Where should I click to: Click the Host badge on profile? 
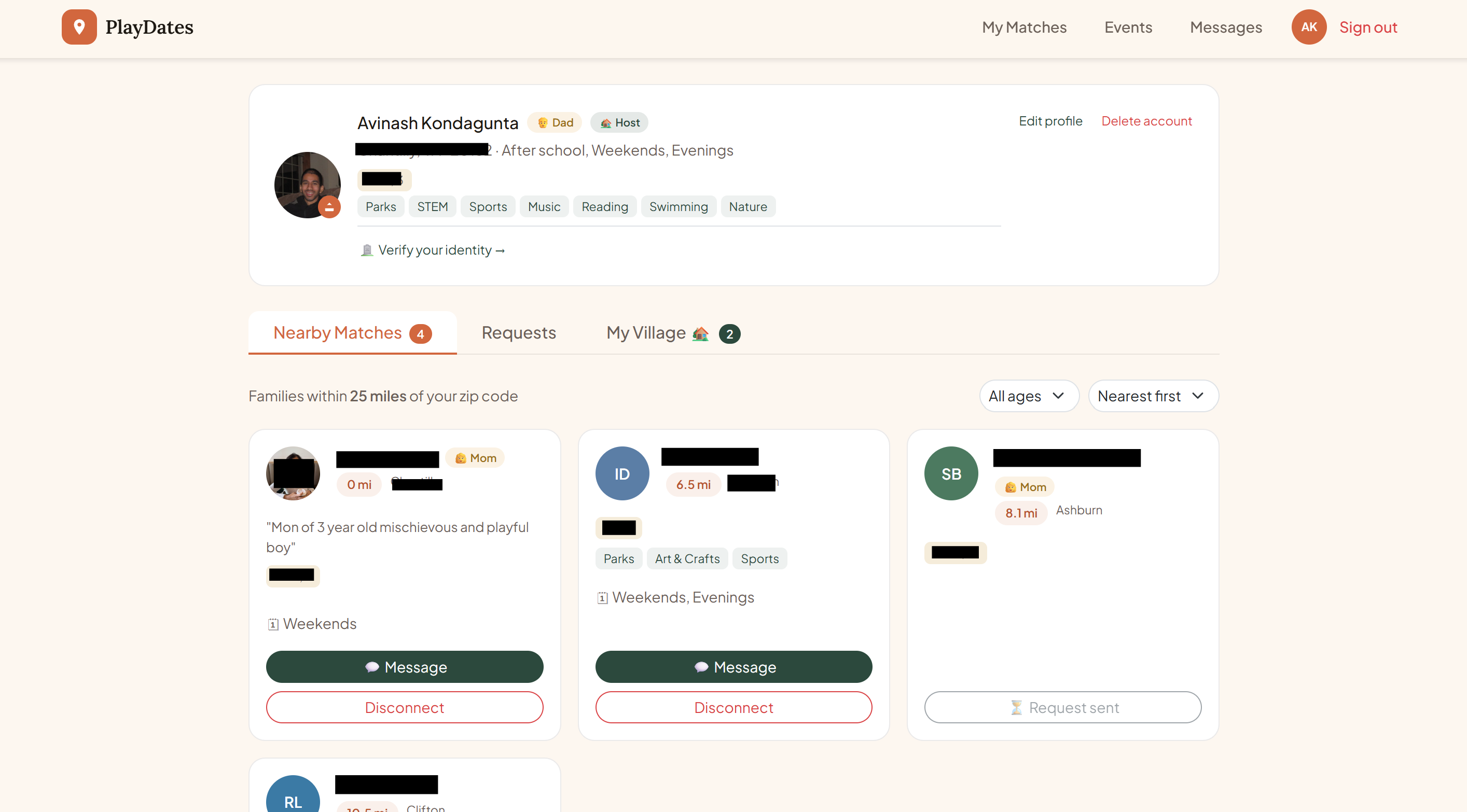(619, 122)
